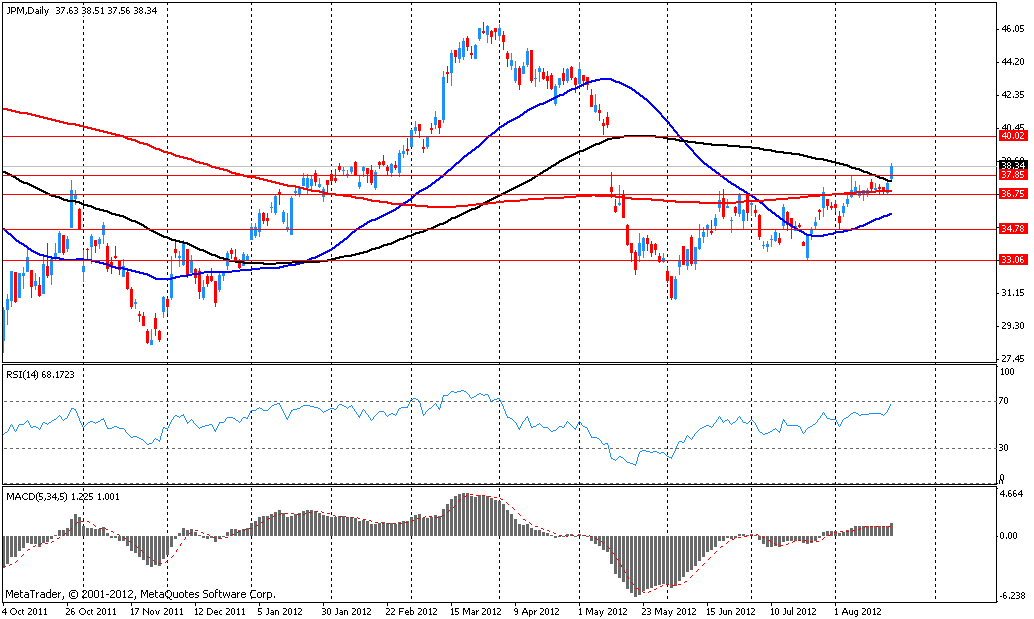Click the 36.75 price level label
This screenshot has height=619, width=1034.
coord(1013,194)
